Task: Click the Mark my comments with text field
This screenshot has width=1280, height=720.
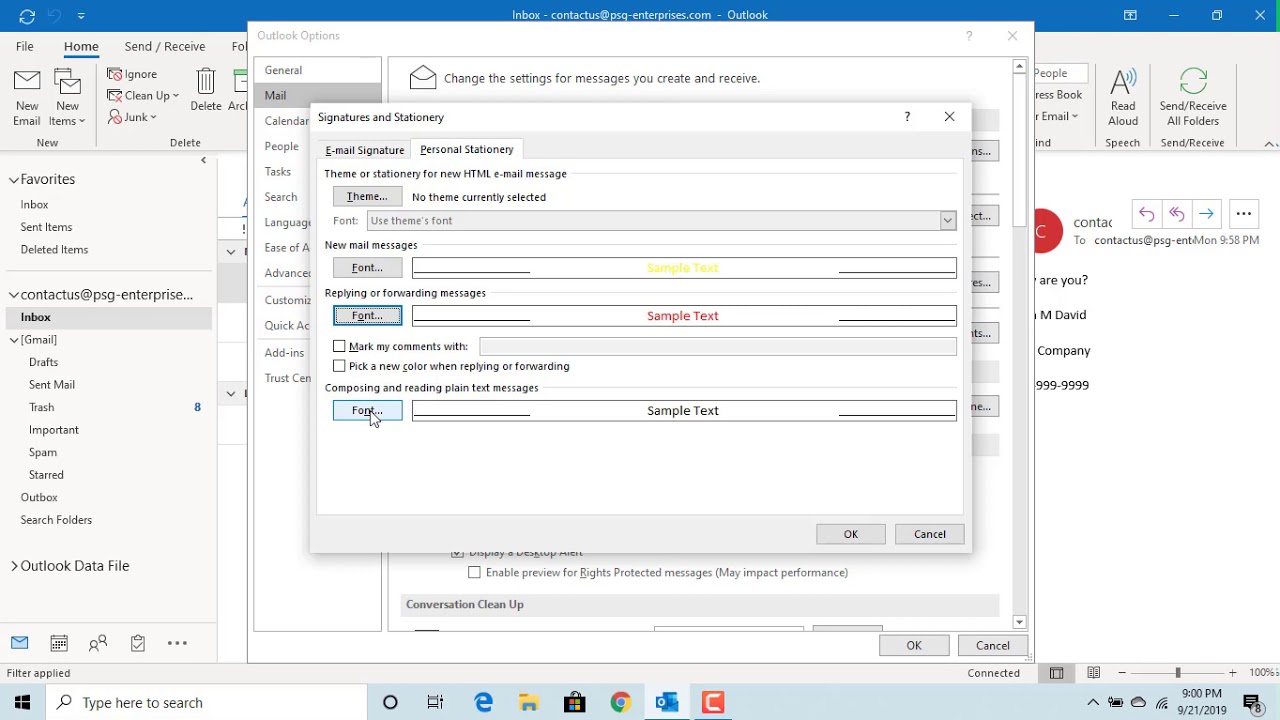Action: point(718,346)
